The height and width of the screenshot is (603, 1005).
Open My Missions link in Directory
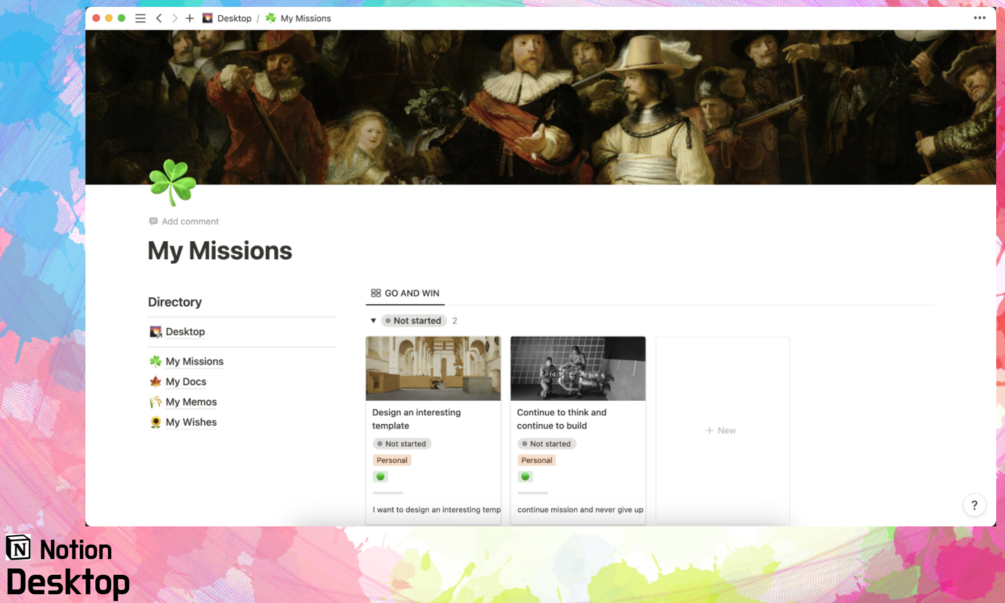(x=195, y=361)
